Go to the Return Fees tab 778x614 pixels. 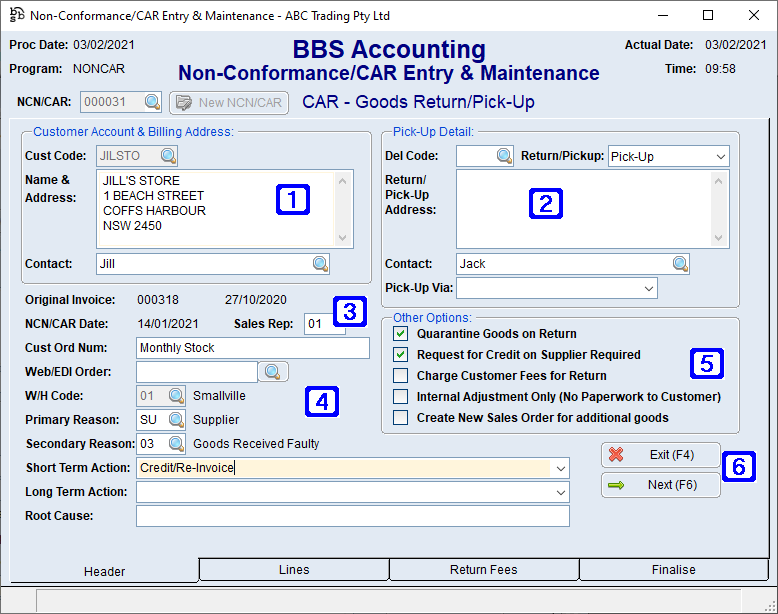click(x=483, y=570)
